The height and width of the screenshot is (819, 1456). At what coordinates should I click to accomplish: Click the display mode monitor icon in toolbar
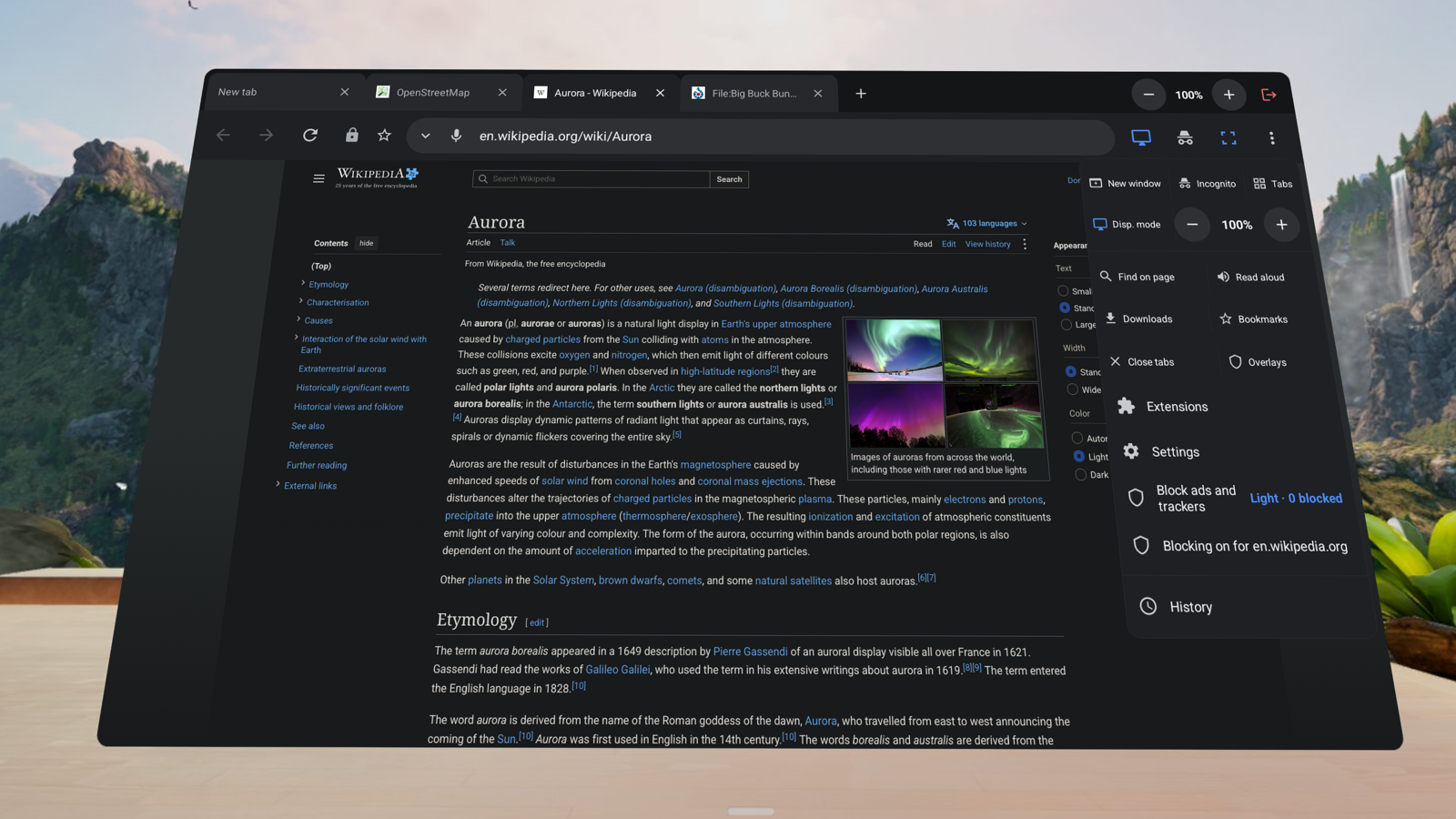[1141, 137]
